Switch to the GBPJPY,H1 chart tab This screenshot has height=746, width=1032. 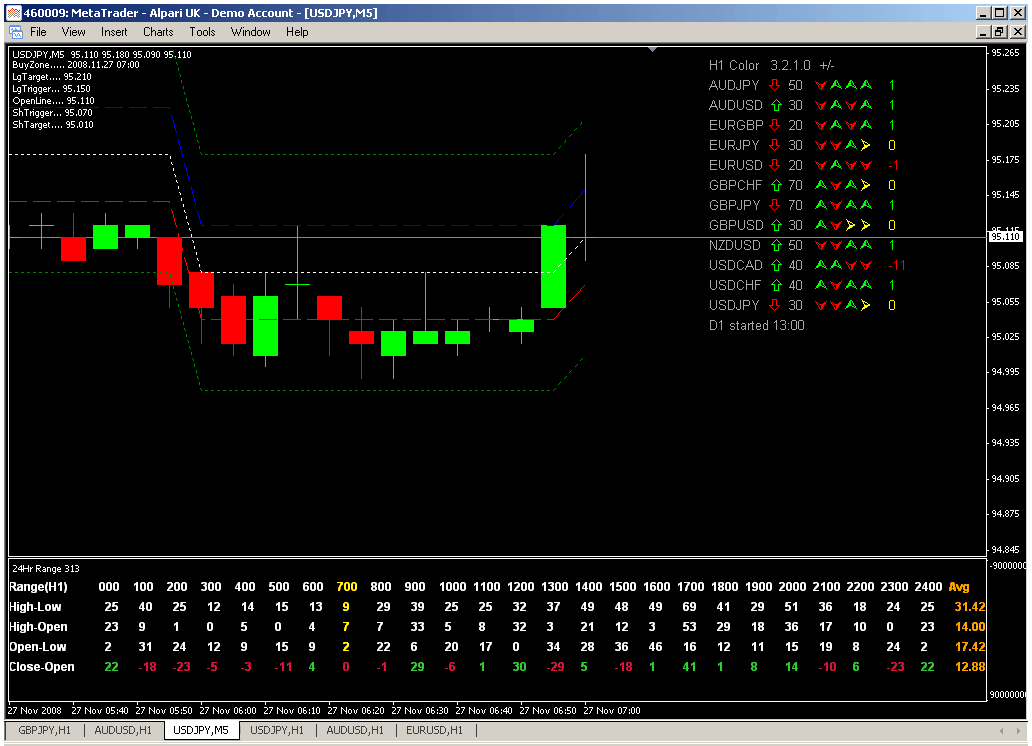pos(44,730)
